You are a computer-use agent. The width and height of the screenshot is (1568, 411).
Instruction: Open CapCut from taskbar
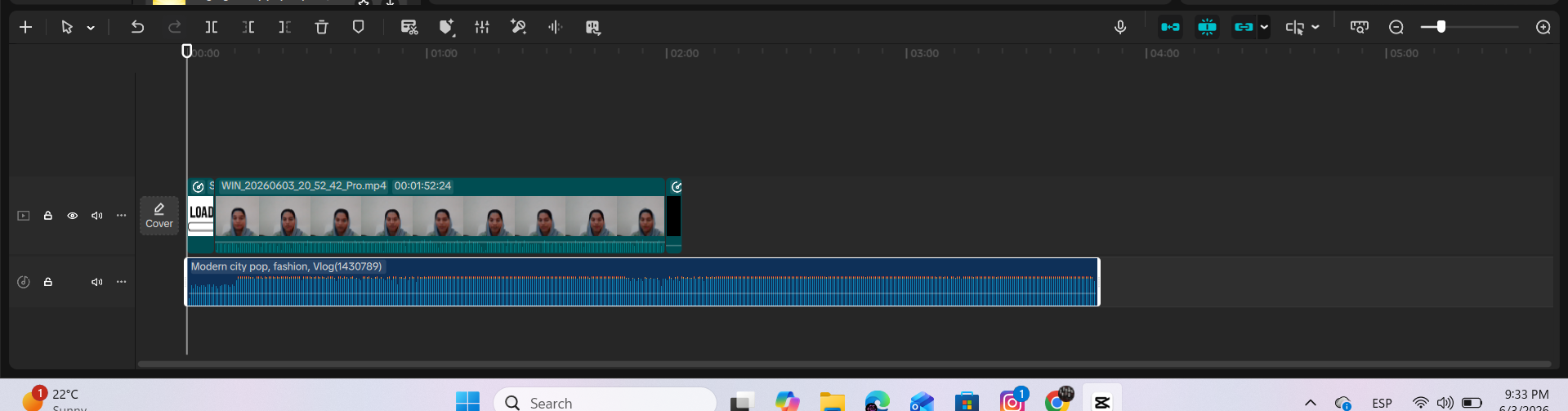[x=1102, y=401]
